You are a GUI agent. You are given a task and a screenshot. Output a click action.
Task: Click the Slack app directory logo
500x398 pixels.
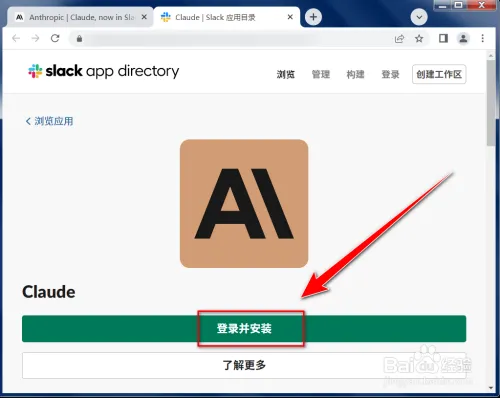click(104, 71)
